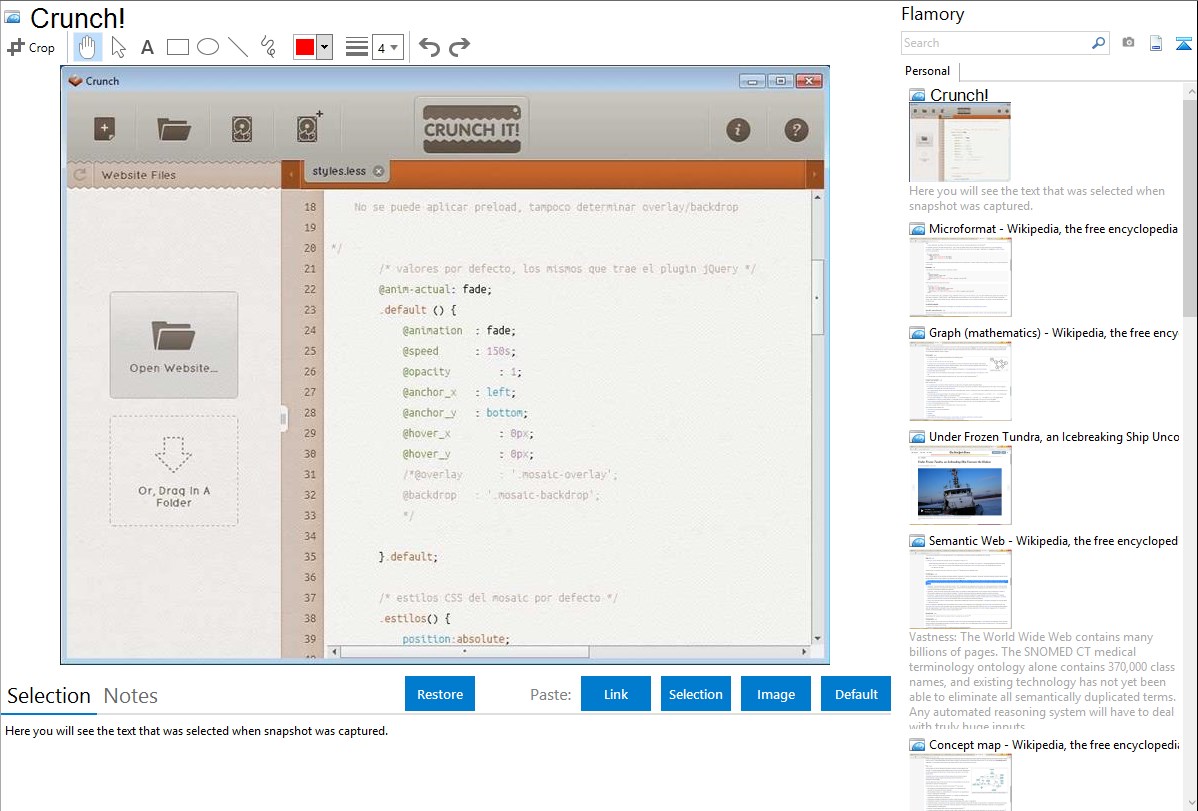Click the Flamory Search field
The image size is (1198, 811).
[x=996, y=43]
